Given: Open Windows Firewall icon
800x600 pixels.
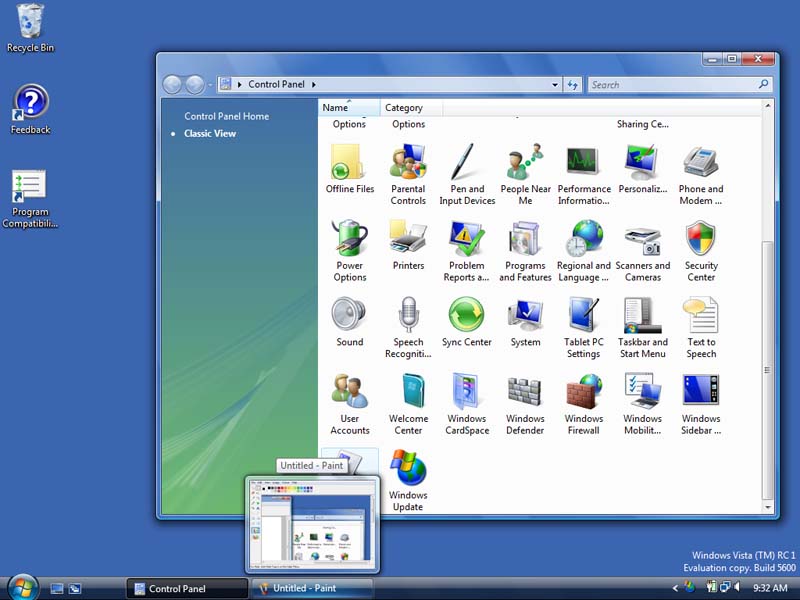Looking at the screenshot, I should 584,404.
